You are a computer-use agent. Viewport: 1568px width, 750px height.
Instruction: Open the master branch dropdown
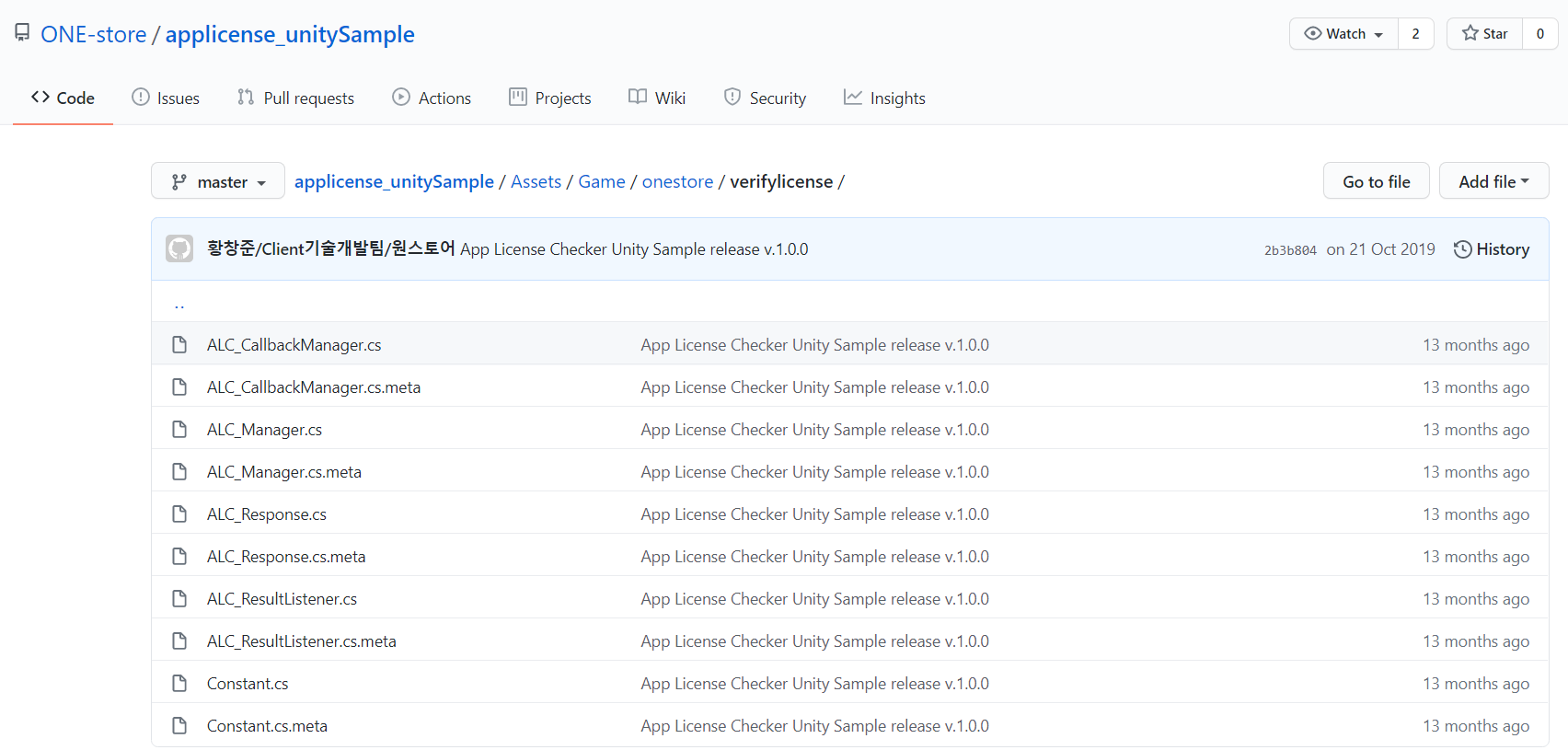point(218,181)
